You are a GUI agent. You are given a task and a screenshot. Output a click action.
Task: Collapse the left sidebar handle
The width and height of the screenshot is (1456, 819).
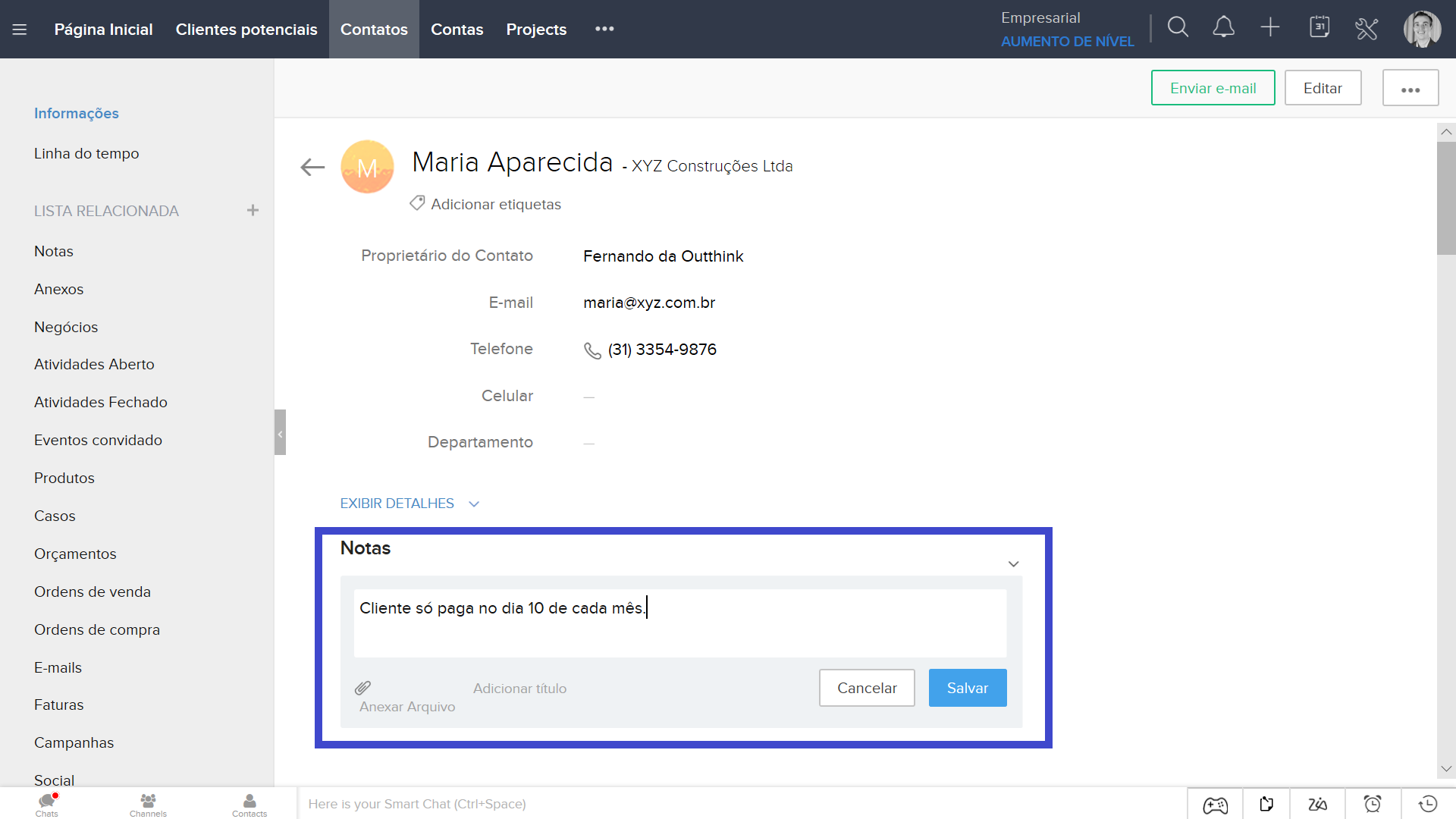coord(280,433)
